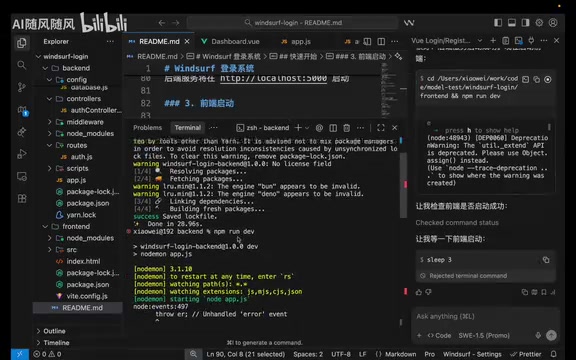The image size is (576, 360).
Task: Close the README.md tab
Action: 187,42
